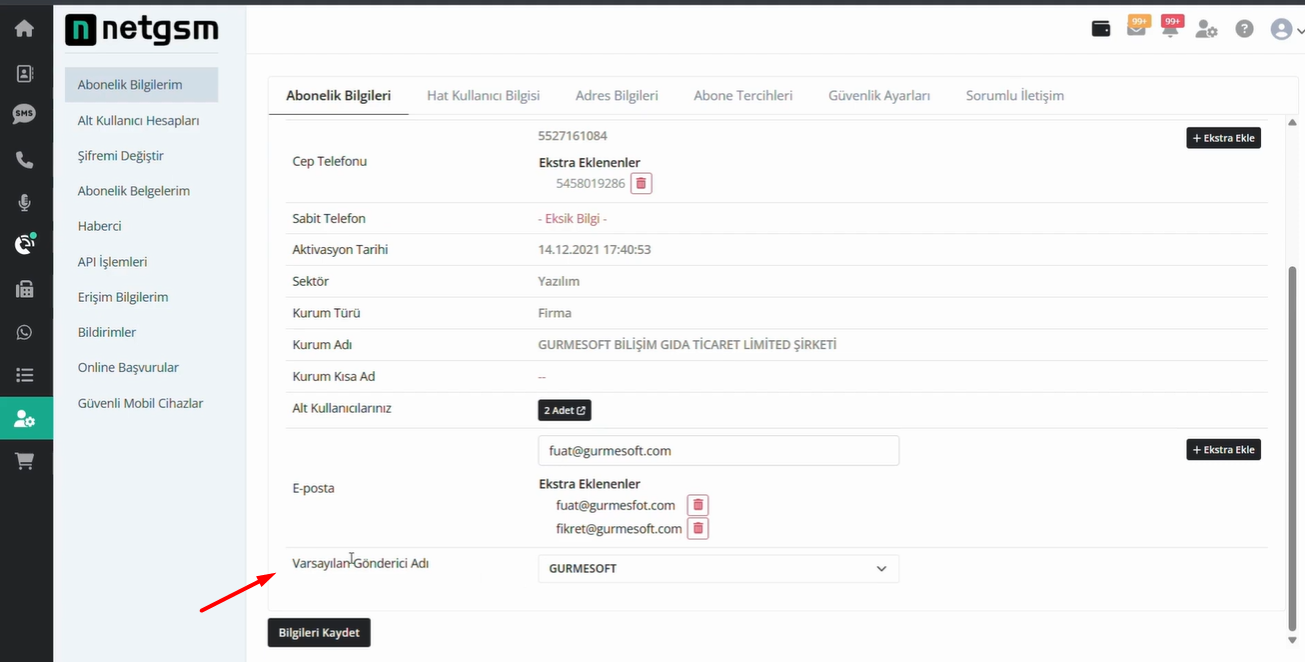Switch to Güvenlik Ayarları tab

pyautogui.click(x=879, y=96)
